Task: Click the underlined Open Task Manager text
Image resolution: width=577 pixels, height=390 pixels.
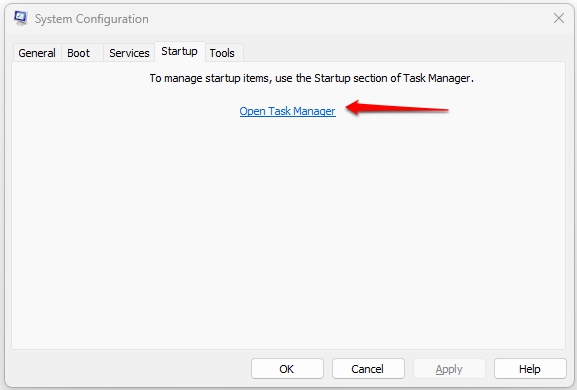Action: [x=287, y=111]
